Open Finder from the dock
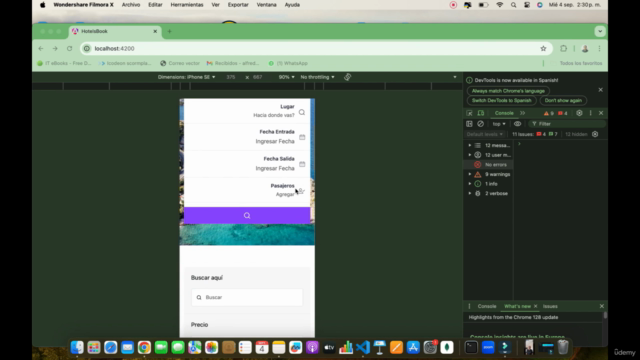The image size is (640, 360). 77,347
